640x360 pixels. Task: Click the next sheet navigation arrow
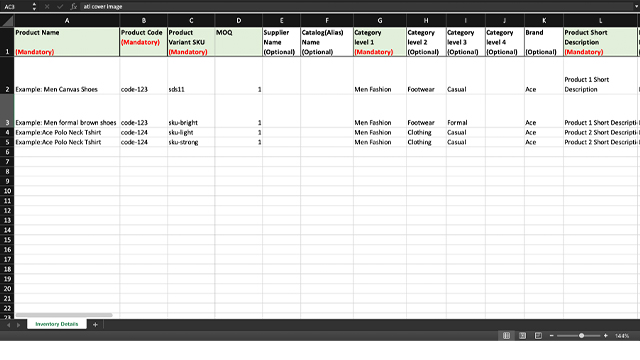click(18, 325)
